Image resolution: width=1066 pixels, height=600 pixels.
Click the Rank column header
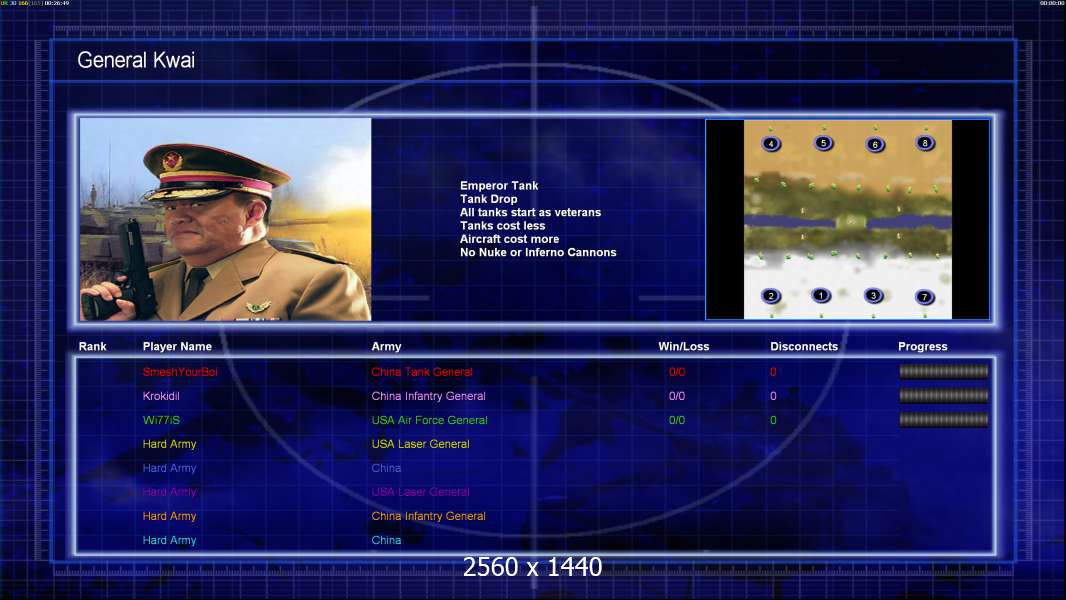(x=92, y=347)
